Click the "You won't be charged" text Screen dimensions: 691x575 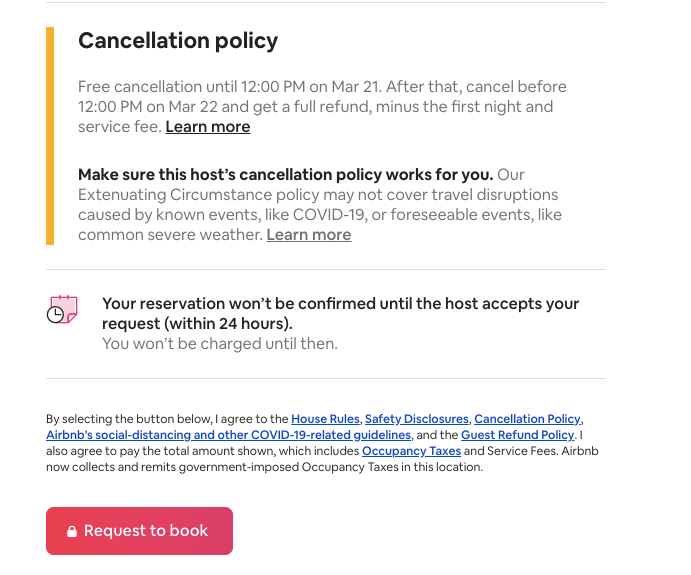pyautogui.click(x=220, y=344)
